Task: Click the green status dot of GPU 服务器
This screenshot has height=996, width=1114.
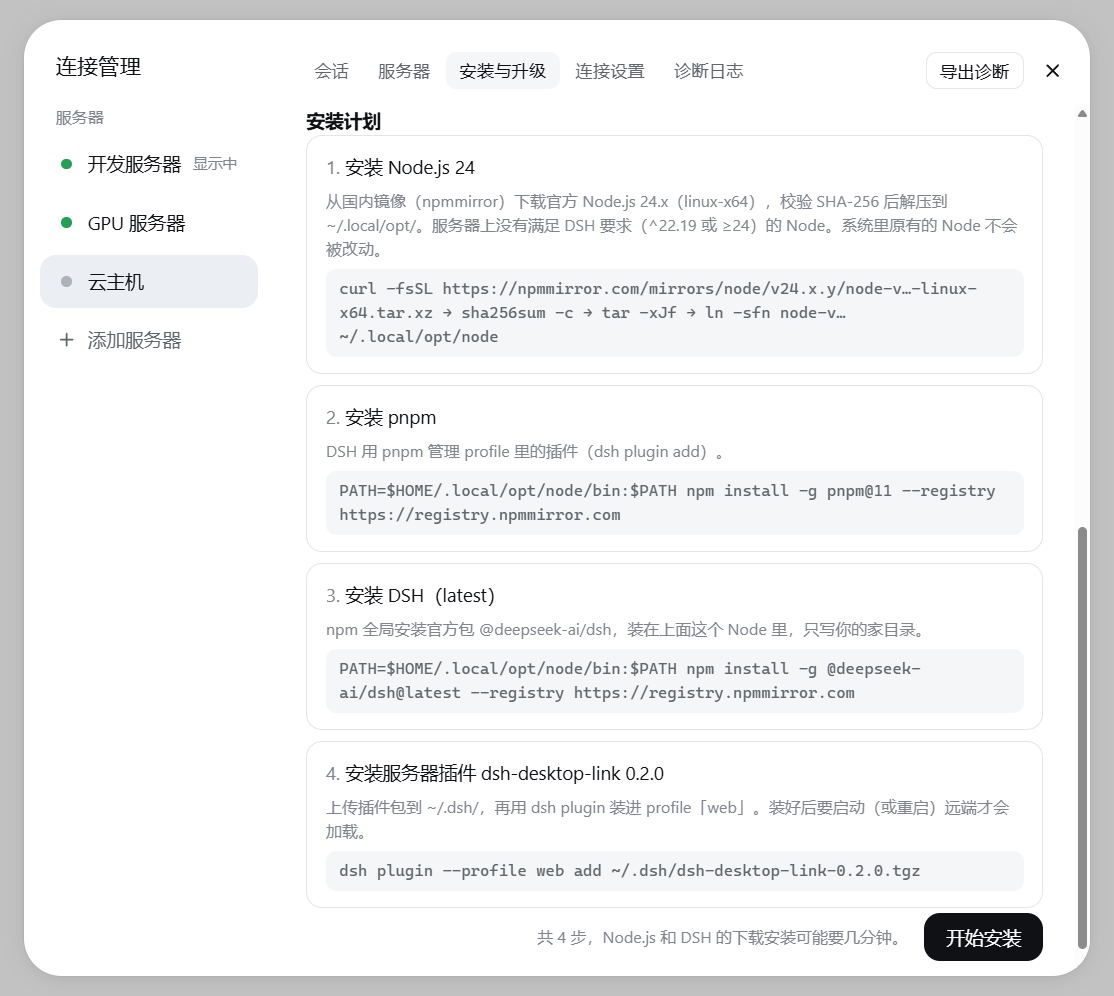Action: [x=67, y=223]
